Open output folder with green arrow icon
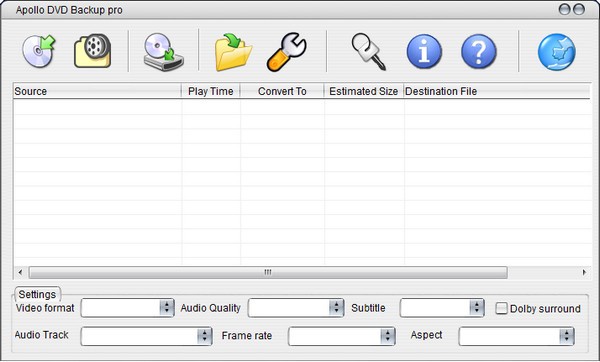This screenshot has width=600, height=362. pyautogui.click(x=233, y=52)
